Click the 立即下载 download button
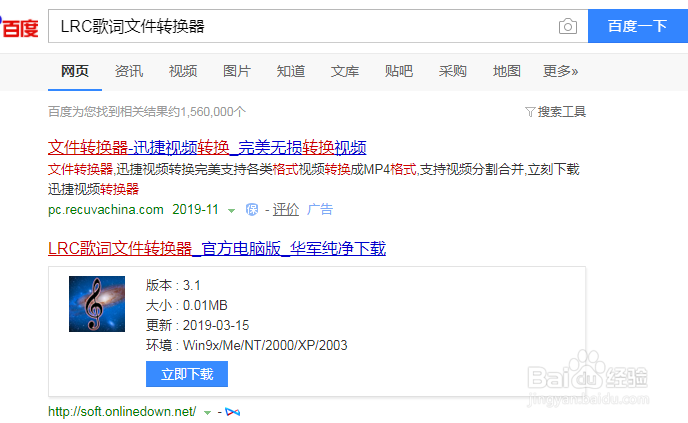 (187, 374)
